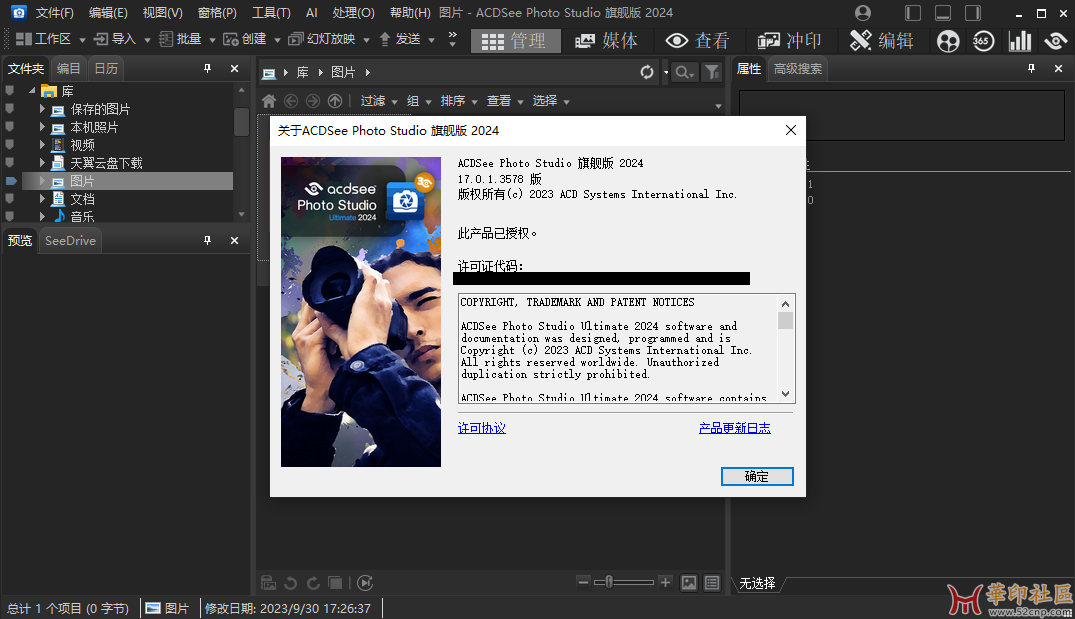Open the quick search magnifier icon
Screen dimensions: 1075x619
(x=684, y=72)
